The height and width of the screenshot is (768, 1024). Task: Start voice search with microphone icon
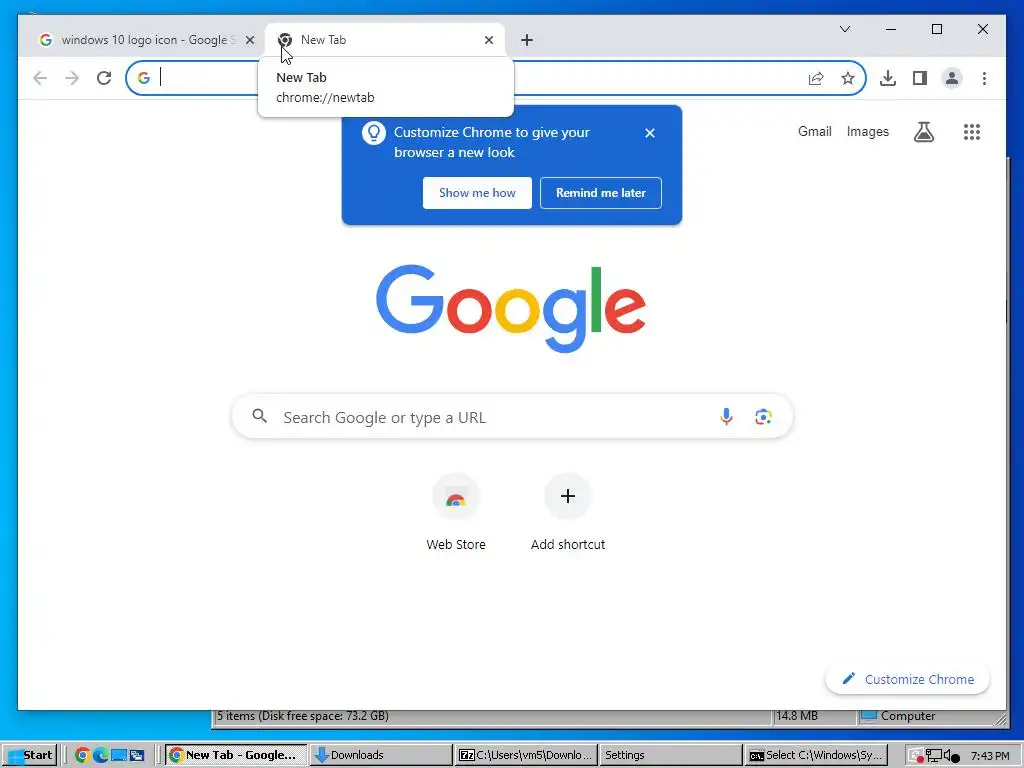click(726, 417)
